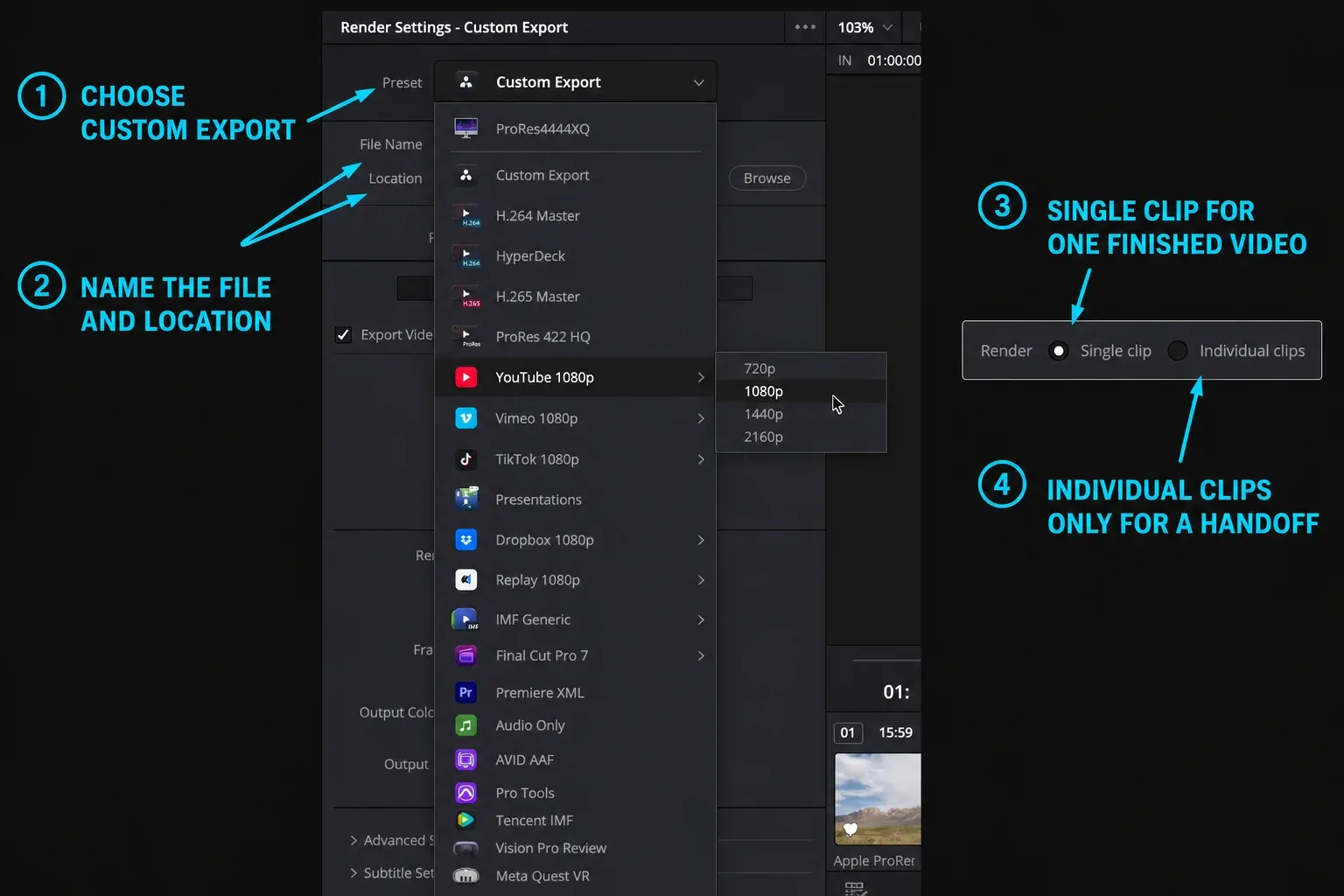Click the Meta Quest VR headset icon
The height and width of the screenshot is (896, 1344).
[465, 876]
